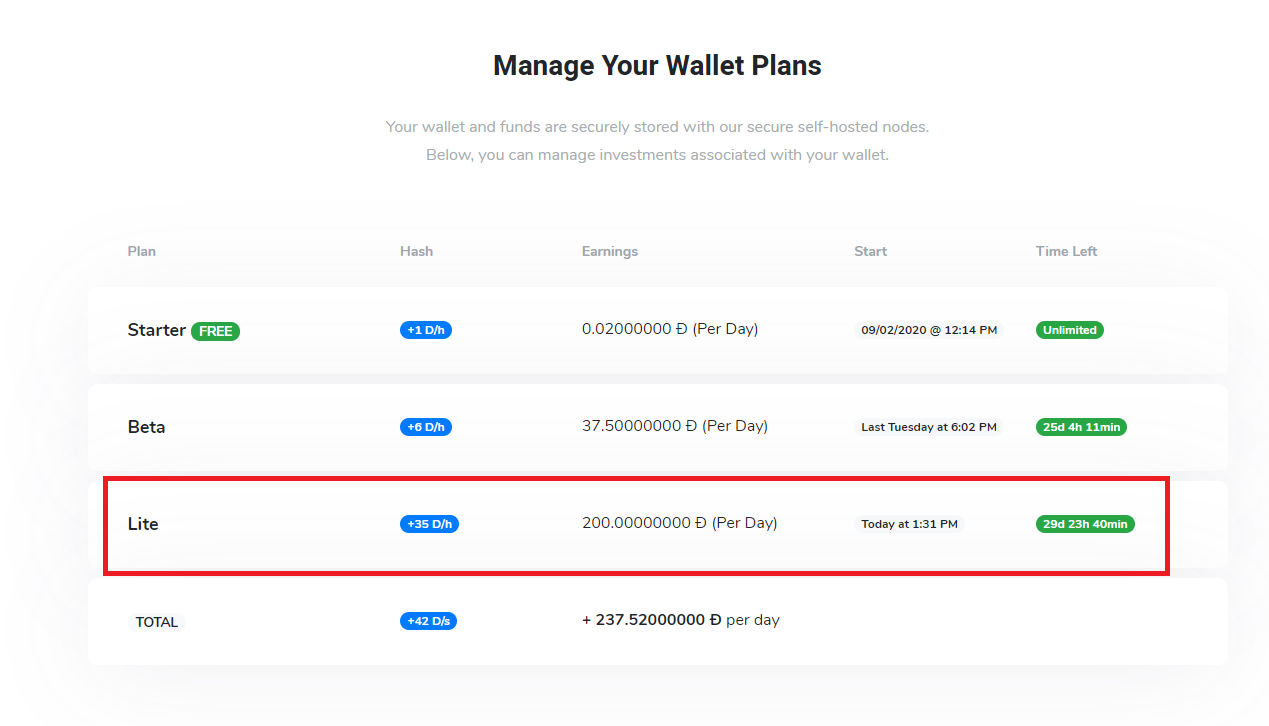Select the Beta plan name
This screenshot has height=726, width=1269.
pos(146,427)
